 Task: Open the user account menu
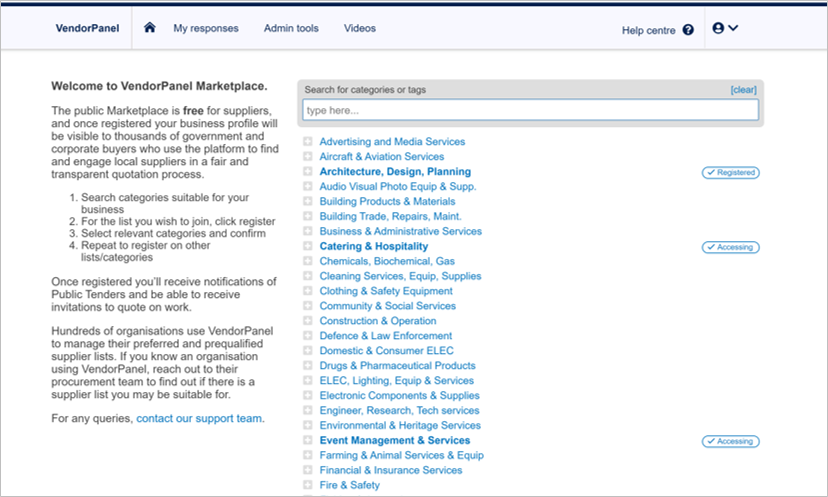tap(725, 28)
